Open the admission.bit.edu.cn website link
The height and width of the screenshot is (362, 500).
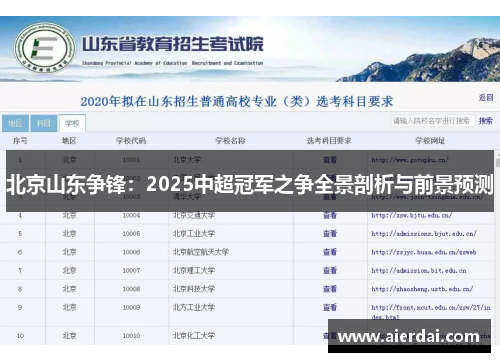pos(419,271)
